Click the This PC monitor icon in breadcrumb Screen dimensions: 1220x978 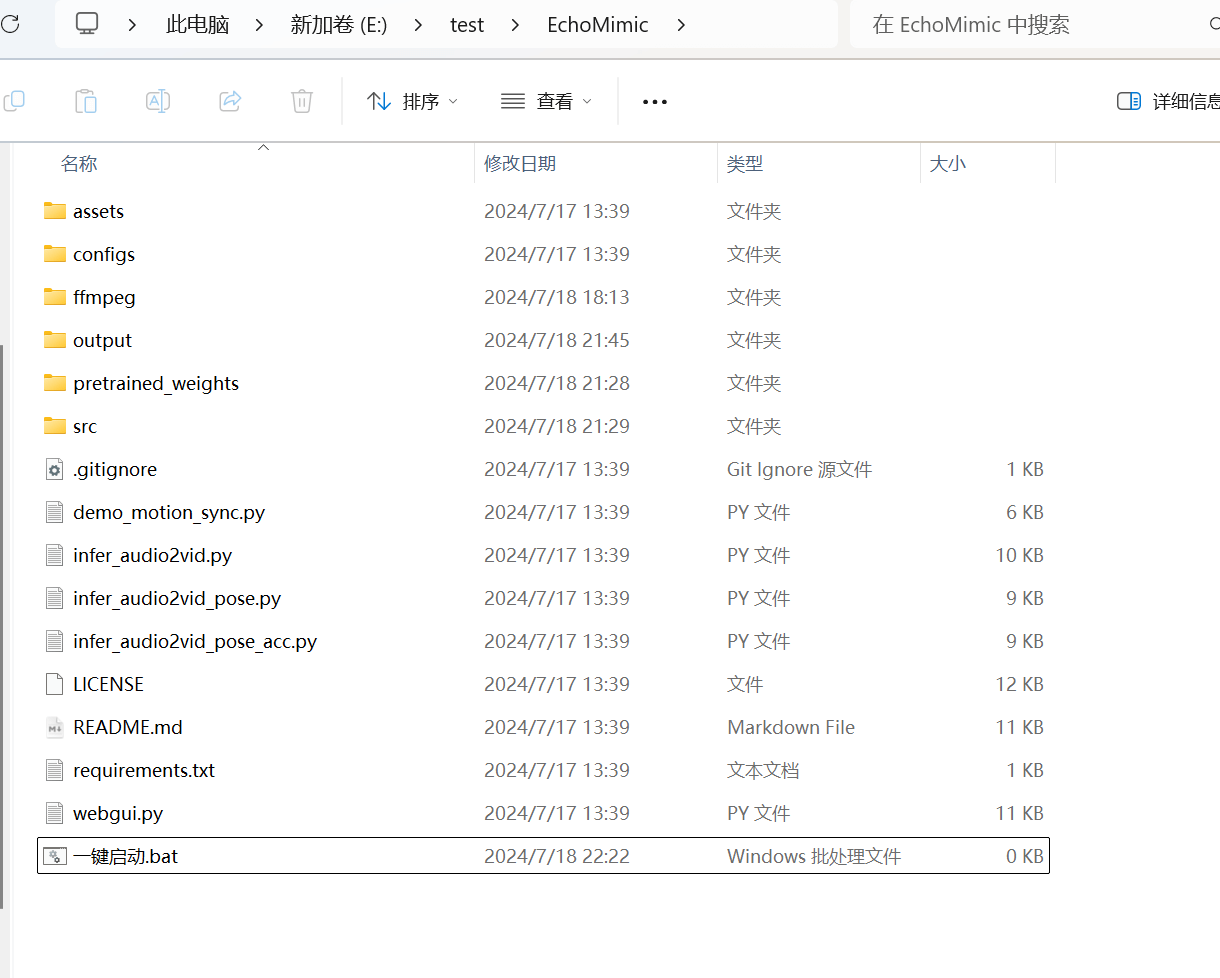pyautogui.click(x=87, y=24)
